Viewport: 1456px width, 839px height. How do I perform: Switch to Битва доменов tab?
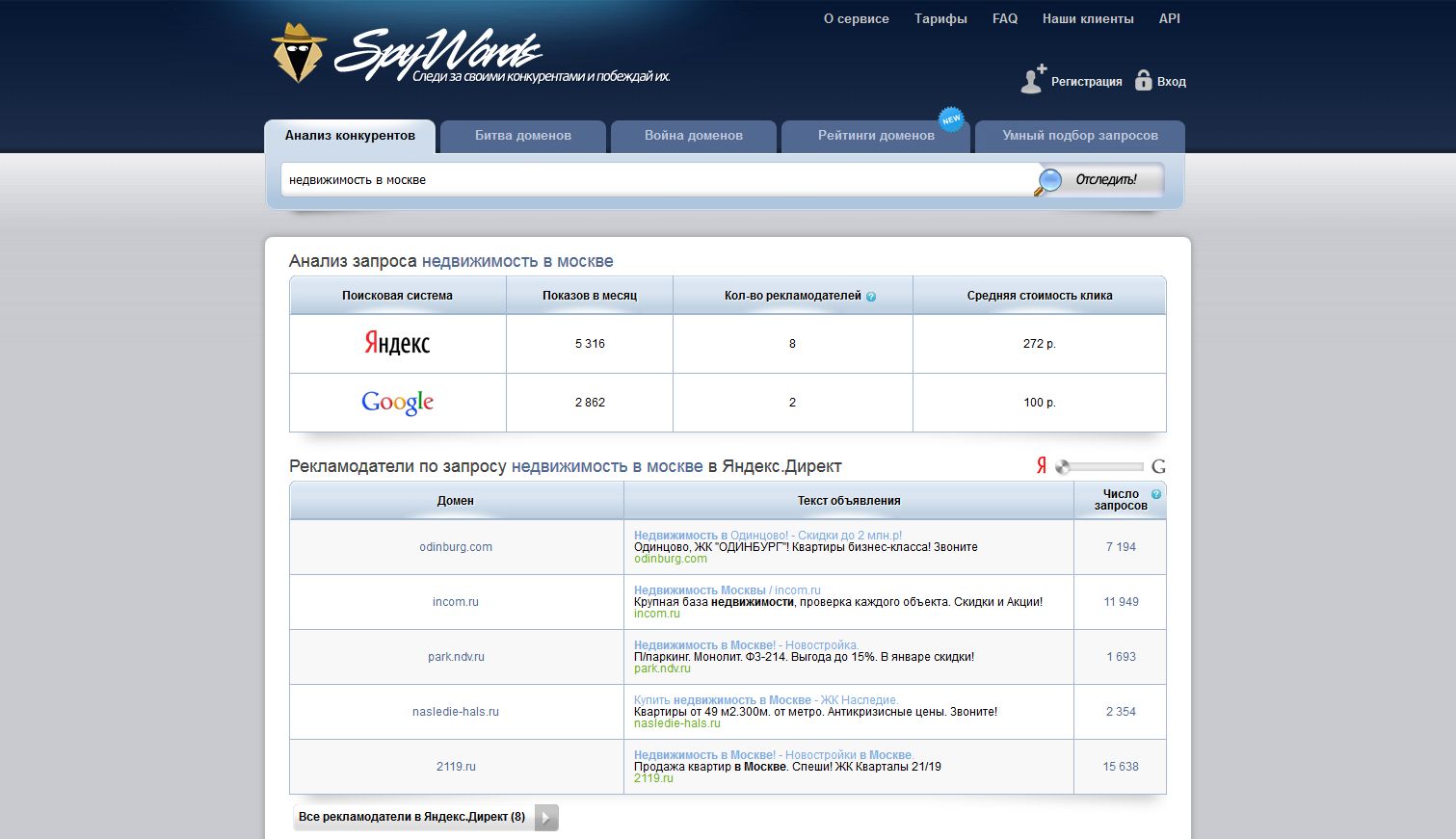tap(522, 136)
